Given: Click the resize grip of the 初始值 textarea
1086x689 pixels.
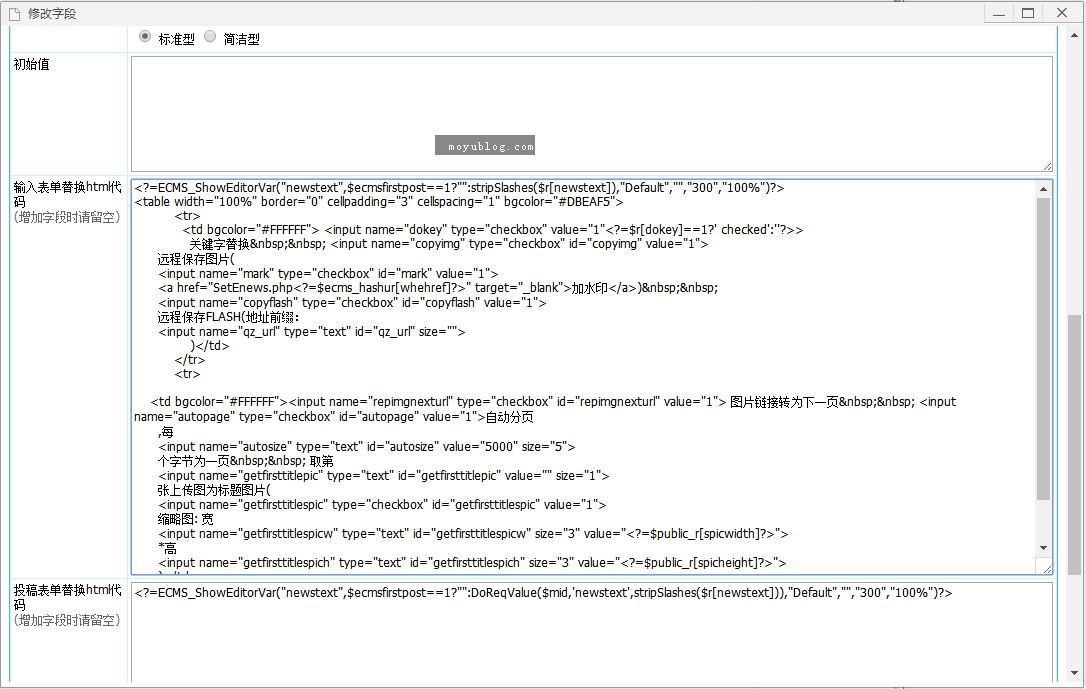Looking at the screenshot, I should tap(1046, 165).
